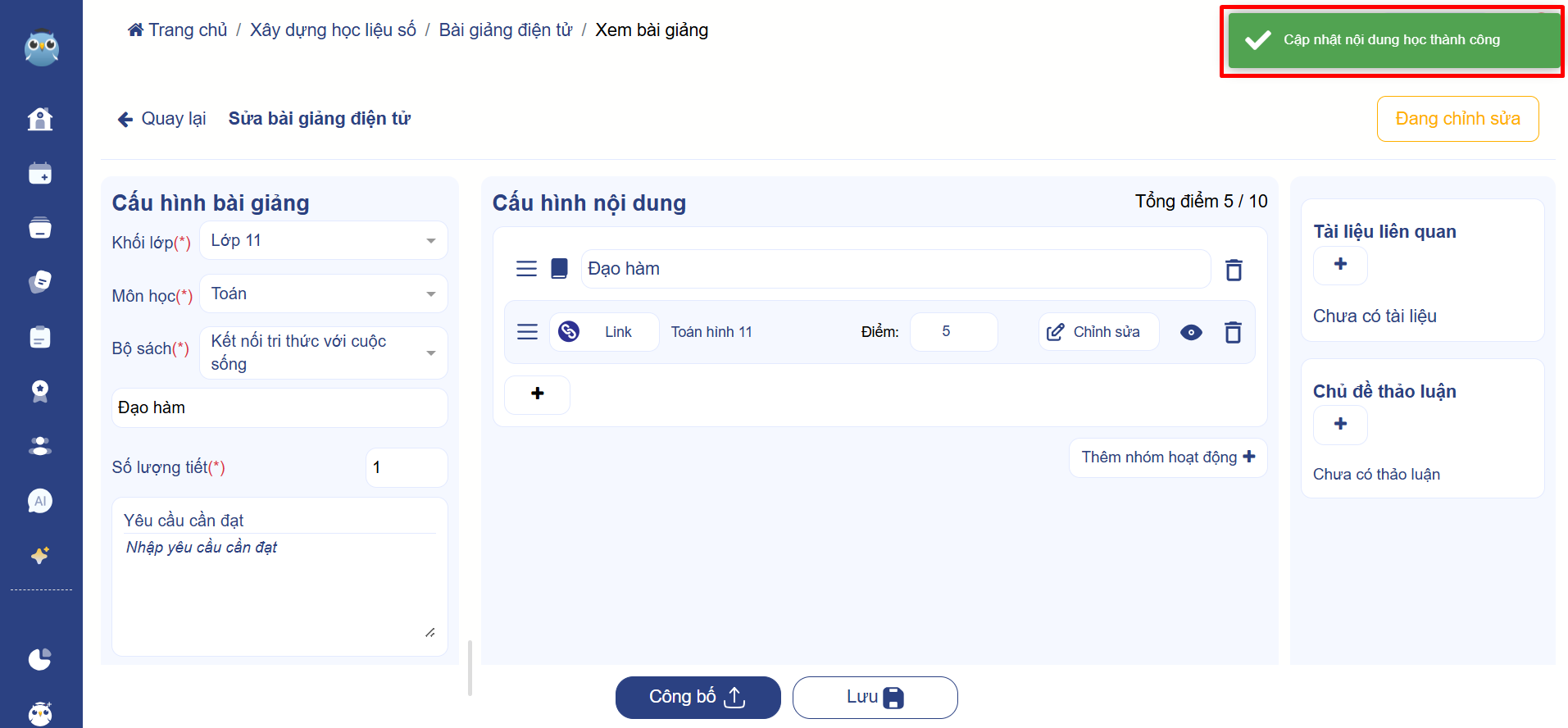Expand the Bộ sách dropdown

coord(324,353)
